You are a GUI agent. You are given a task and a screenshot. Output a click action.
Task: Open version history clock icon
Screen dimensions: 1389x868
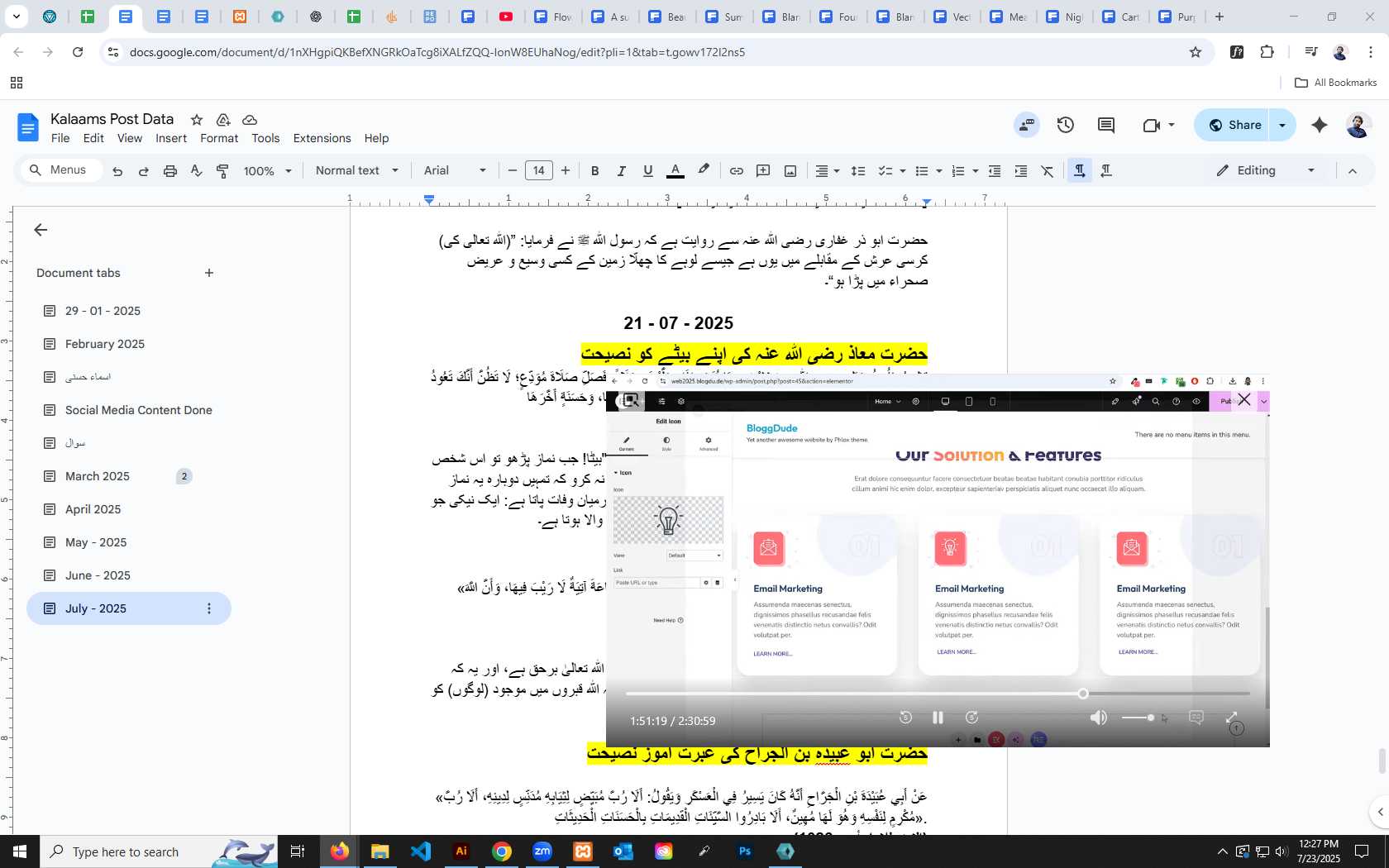pyautogui.click(x=1066, y=125)
